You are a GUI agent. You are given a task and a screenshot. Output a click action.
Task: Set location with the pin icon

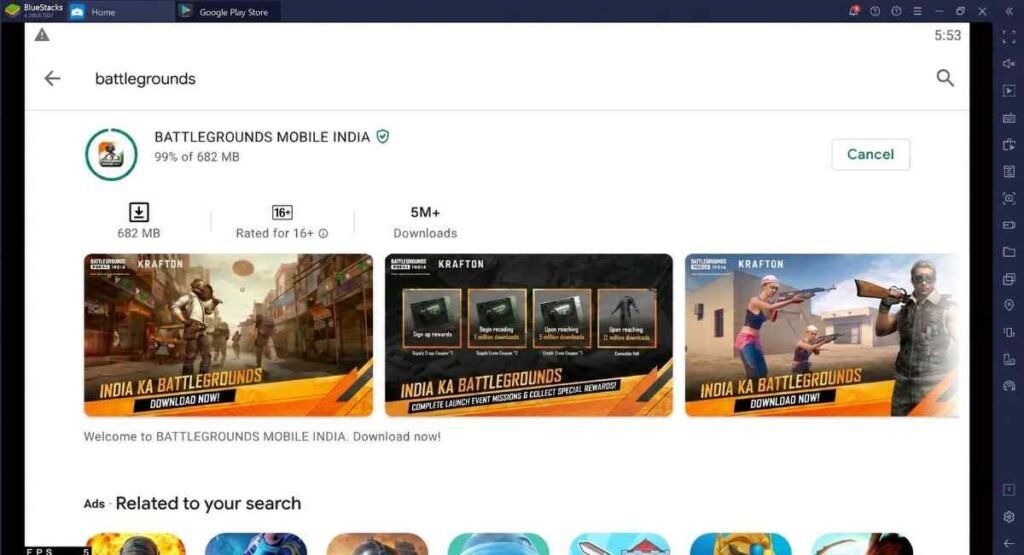click(x=1009, y=306)
